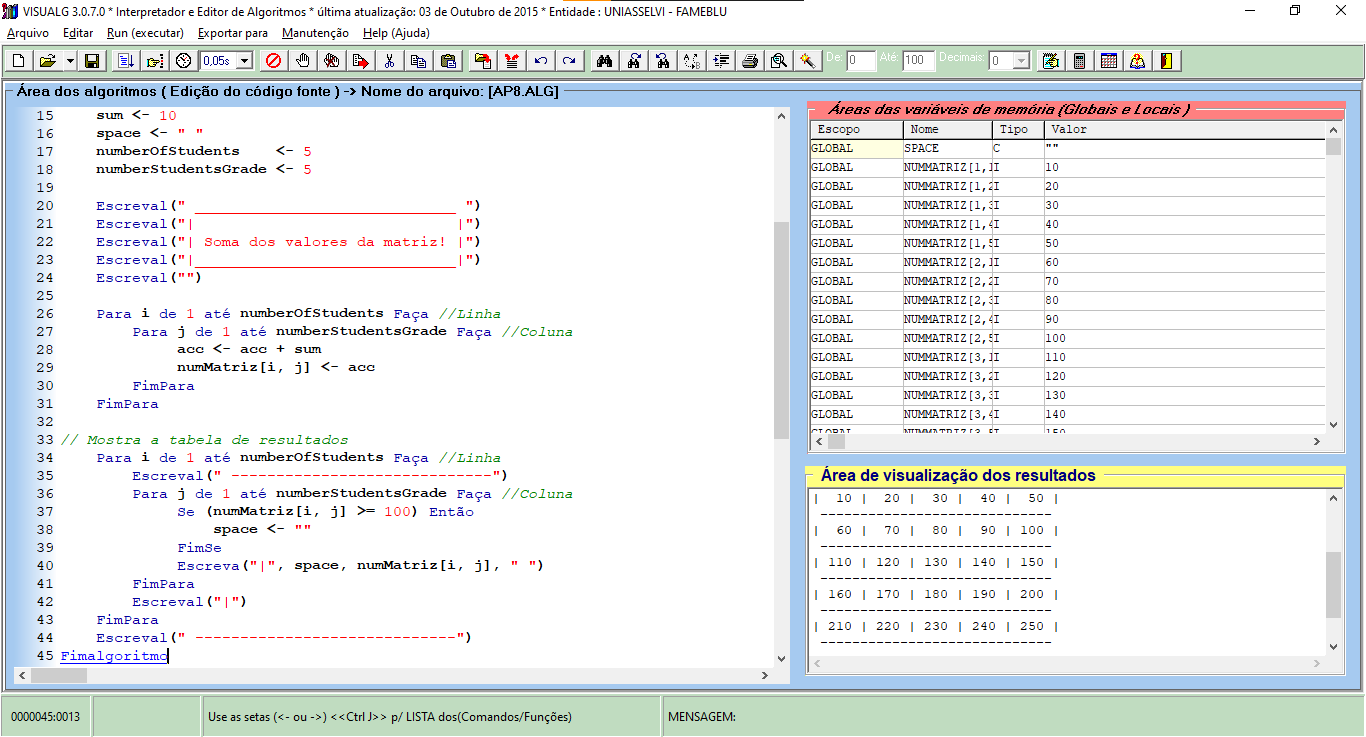
Task: Click the timer clock icon
Action: tap(183, 61)
